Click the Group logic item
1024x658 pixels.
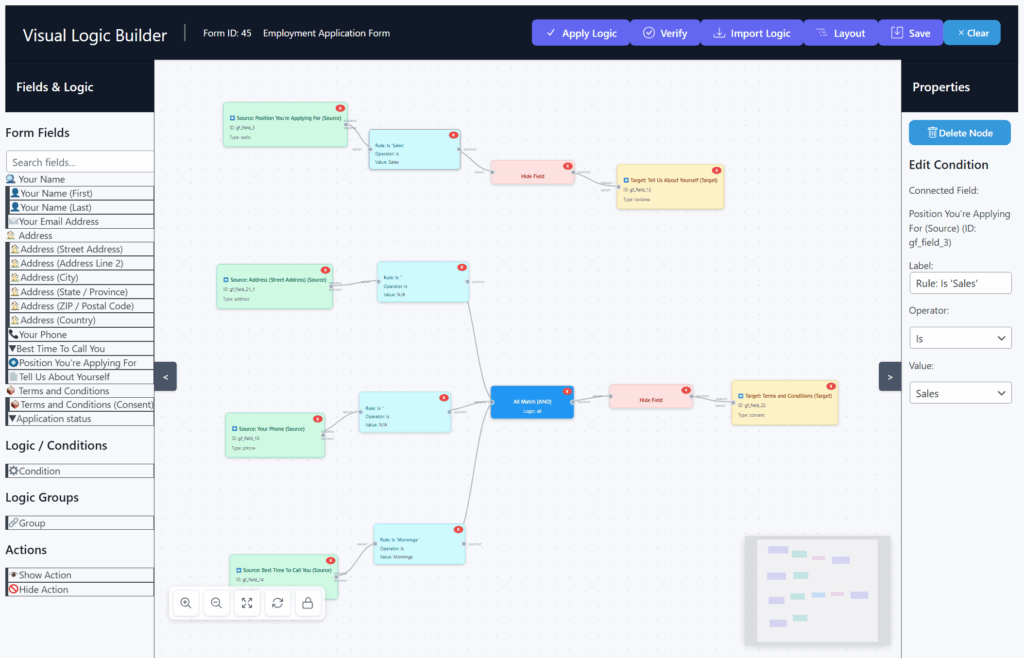coord(80,523)
